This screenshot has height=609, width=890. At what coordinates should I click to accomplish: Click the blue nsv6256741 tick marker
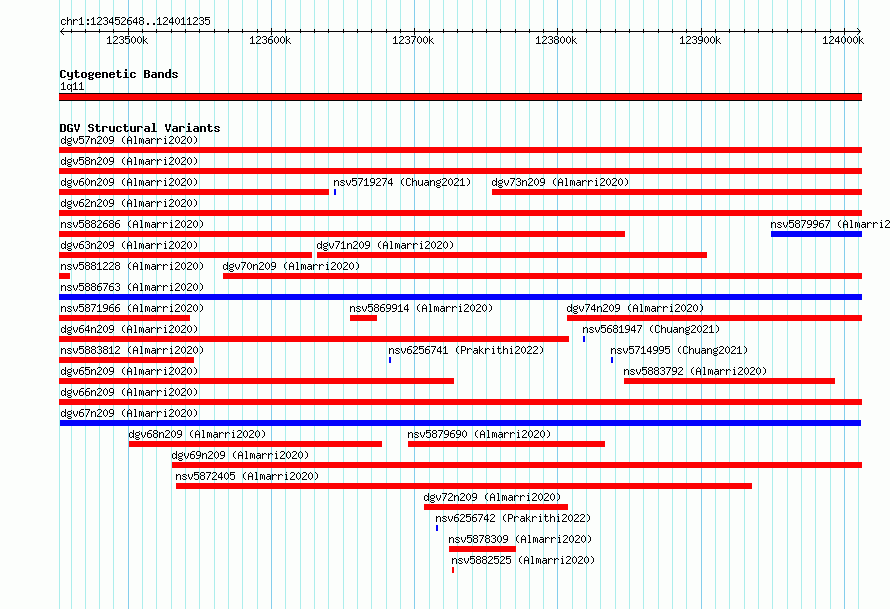(390, 360)
